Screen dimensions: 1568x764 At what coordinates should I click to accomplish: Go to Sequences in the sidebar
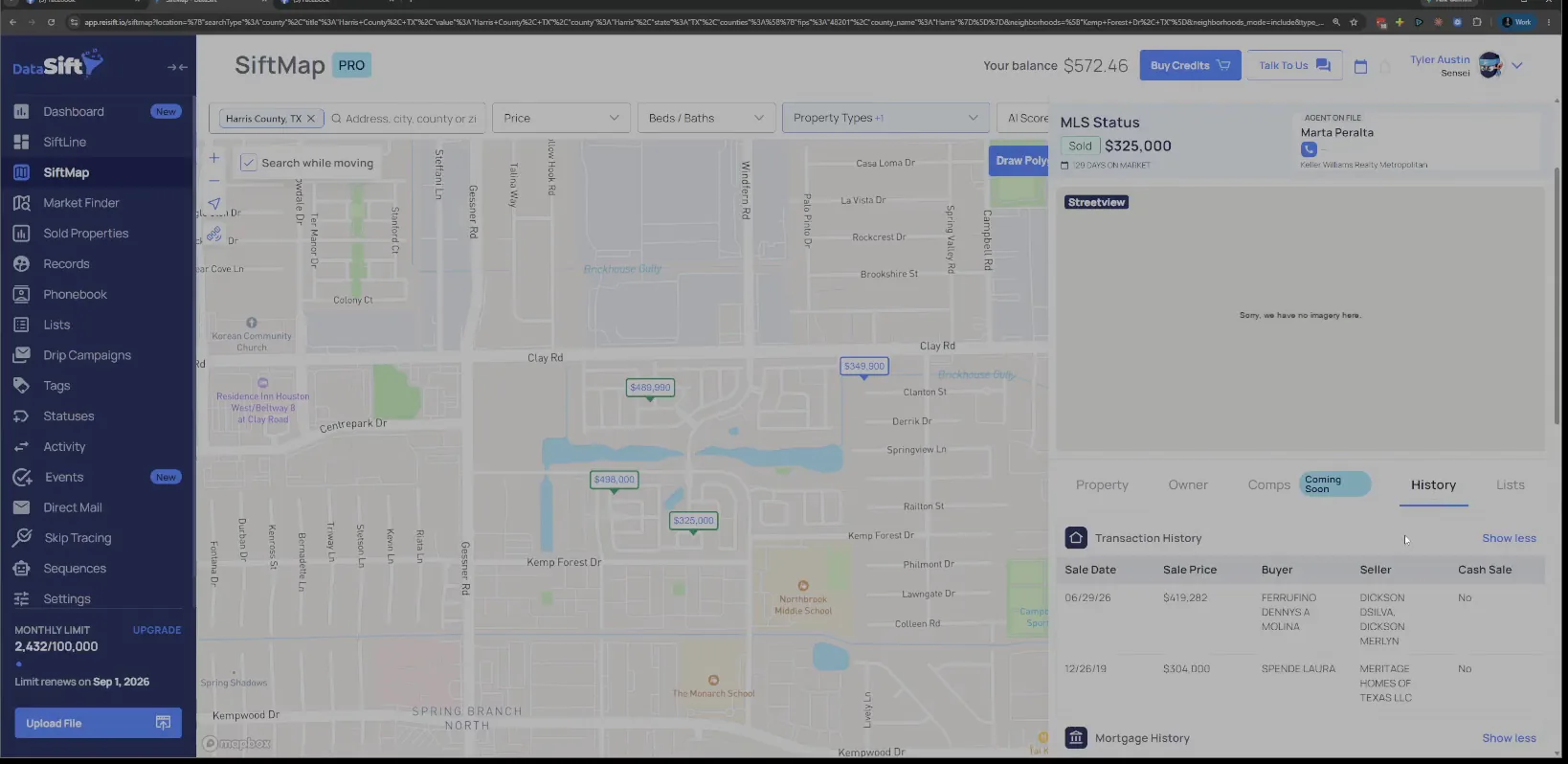point(75,569)
